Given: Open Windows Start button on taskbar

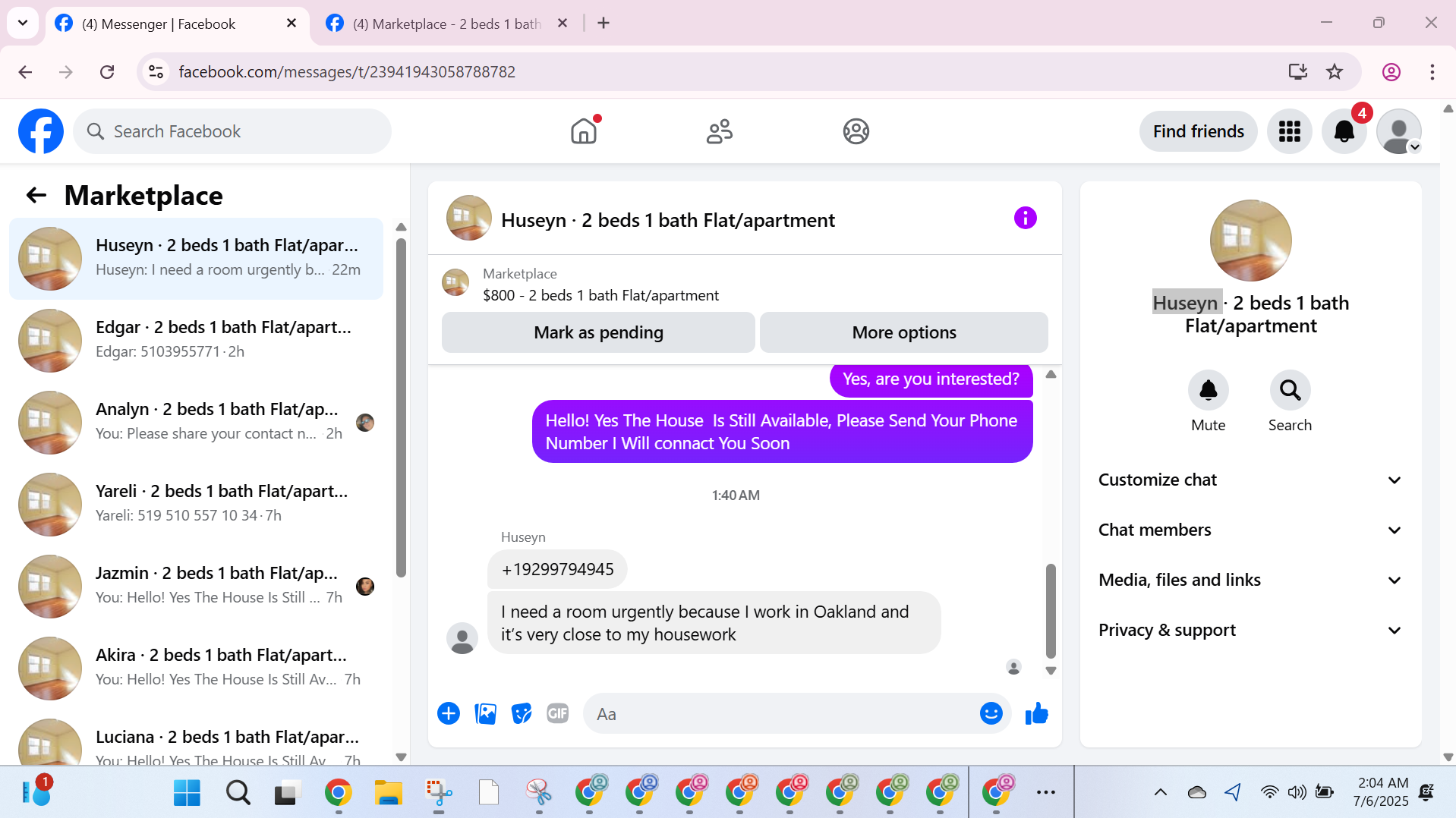Looking at the screenshot, I should click(x=187, y=792).
